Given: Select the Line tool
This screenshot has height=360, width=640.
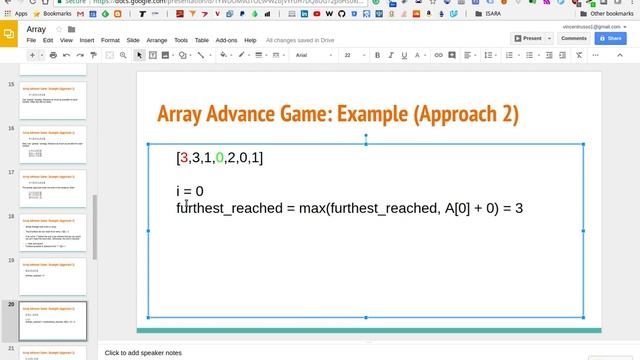Looking at the screenshot, I should 201,55.
